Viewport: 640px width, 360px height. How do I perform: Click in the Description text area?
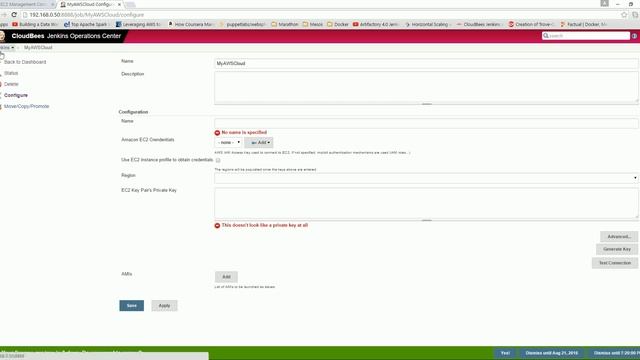click(x=426, y=87)
